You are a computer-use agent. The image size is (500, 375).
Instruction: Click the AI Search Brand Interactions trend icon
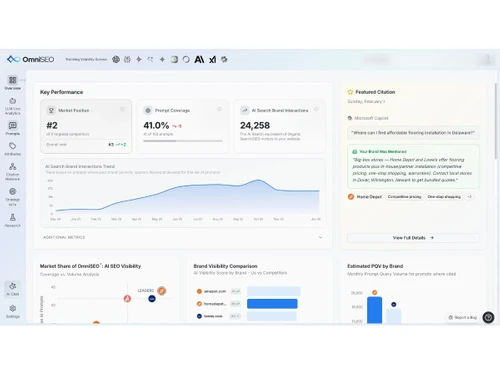click(x=245, y=110)
